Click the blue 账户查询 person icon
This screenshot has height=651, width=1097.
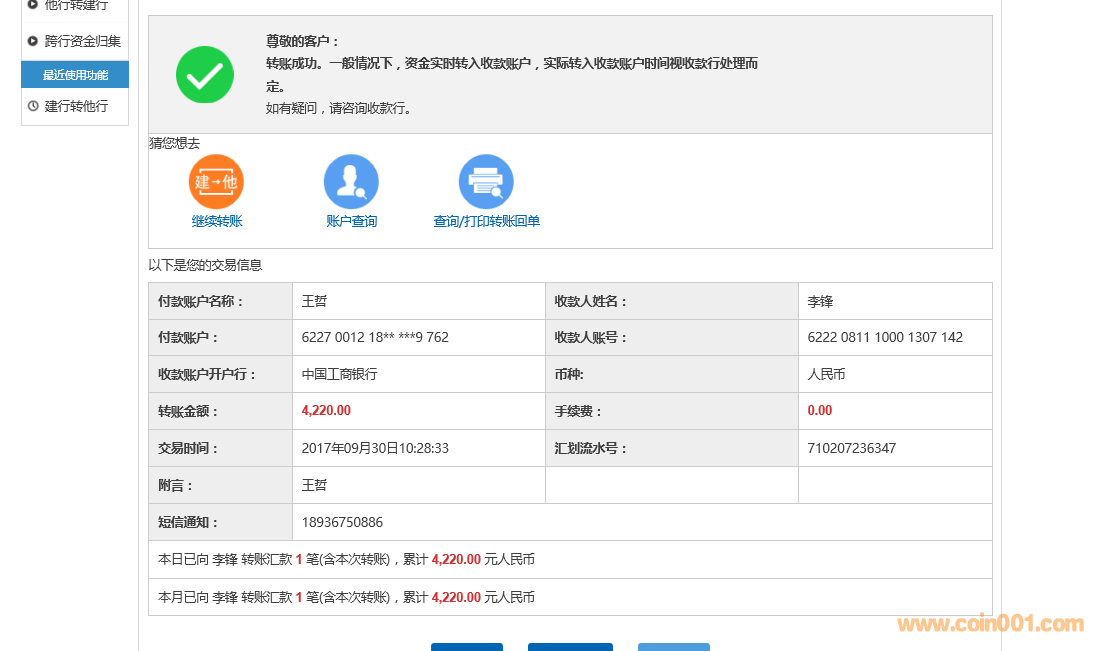click(x=351, y=182)
